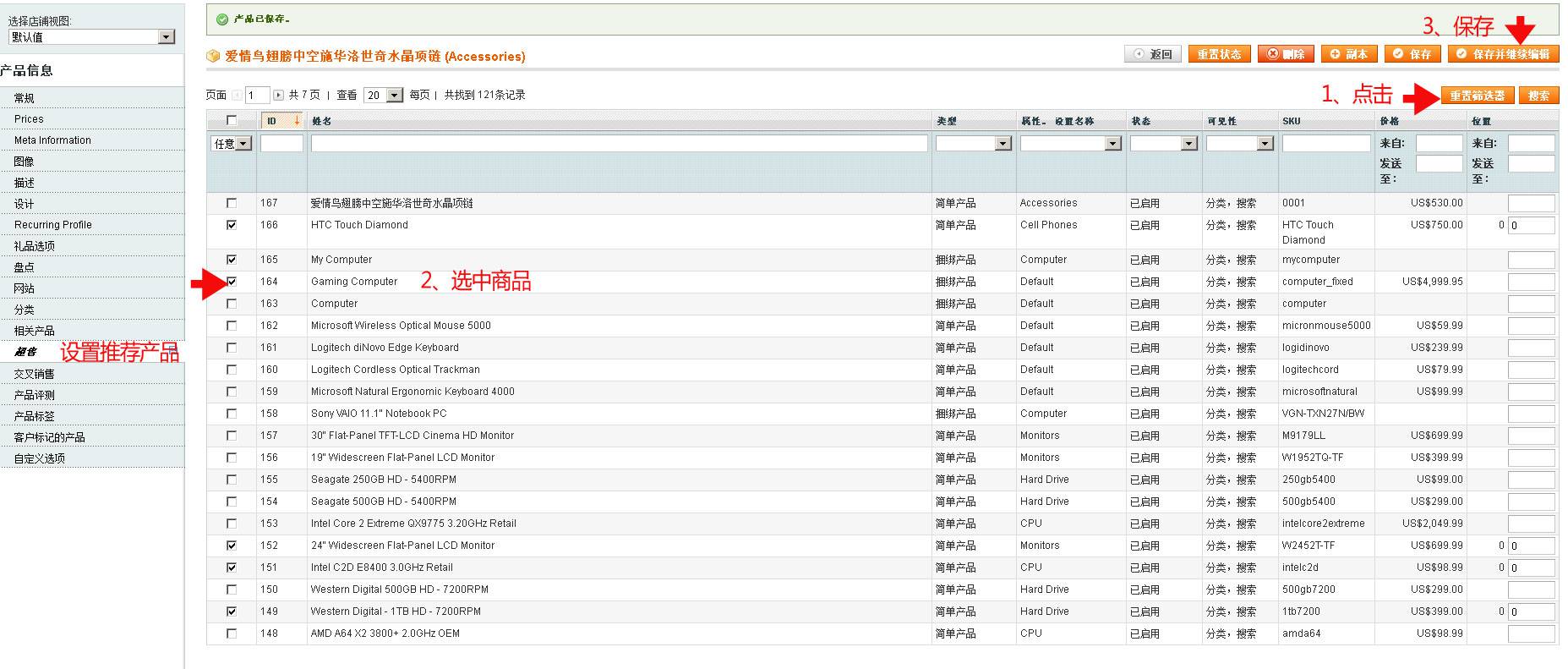This screenshot has width=1568, height=669.
Task: Click the 副本 (duplicate) button icon
Action: click(1336, 54)
